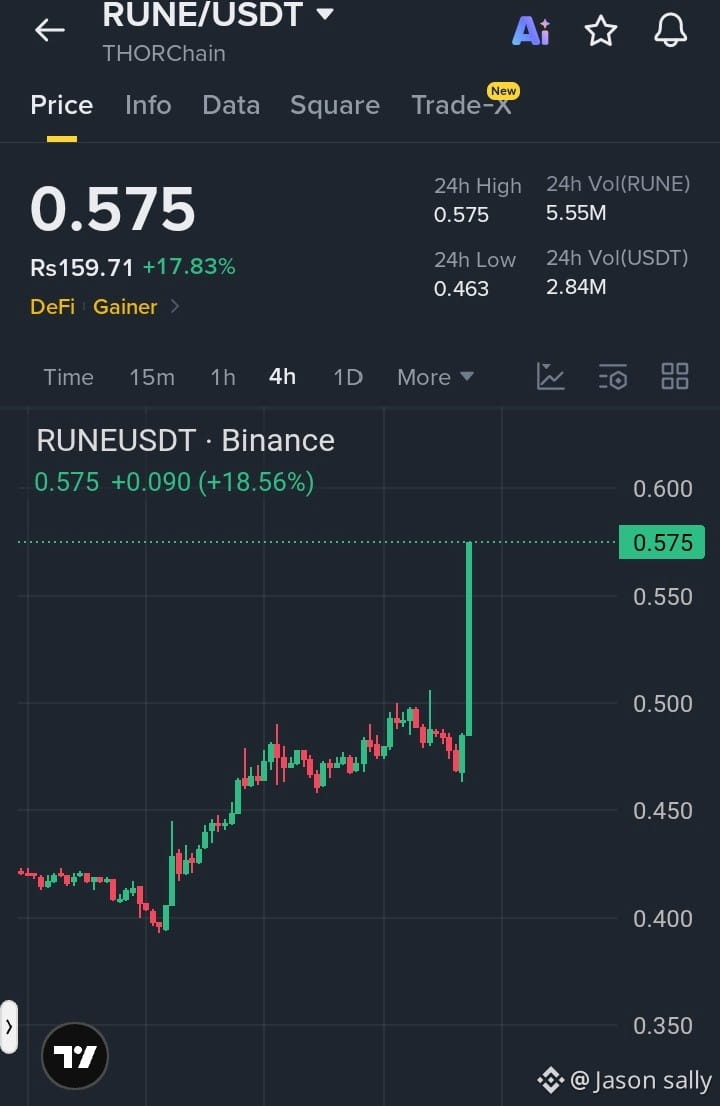
Task: Tap the 24h High value 0.575
Action: [461, 214]
